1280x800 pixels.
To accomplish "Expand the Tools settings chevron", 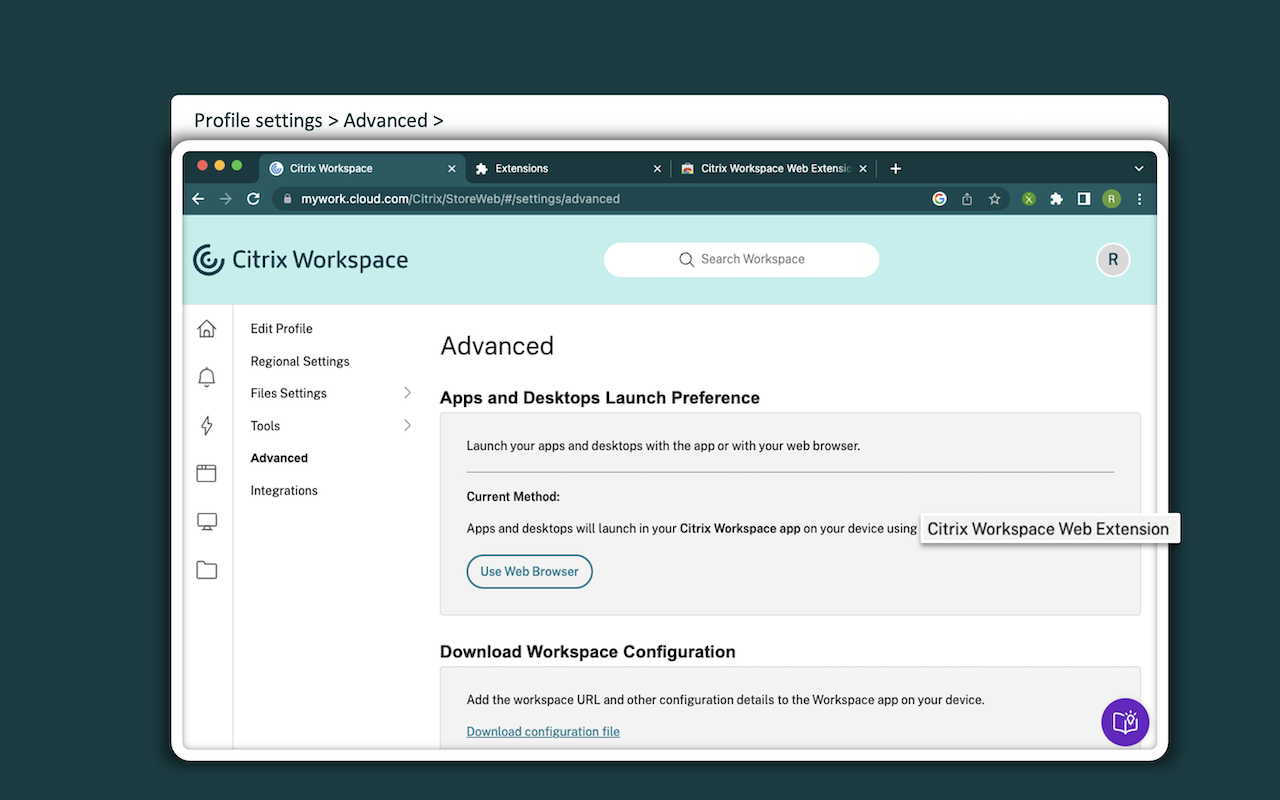I will tap(408, 425).
